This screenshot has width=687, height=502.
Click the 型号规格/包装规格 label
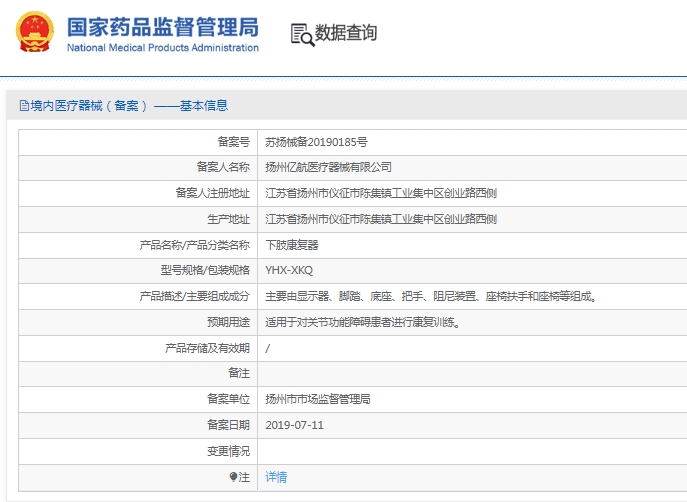205,270
